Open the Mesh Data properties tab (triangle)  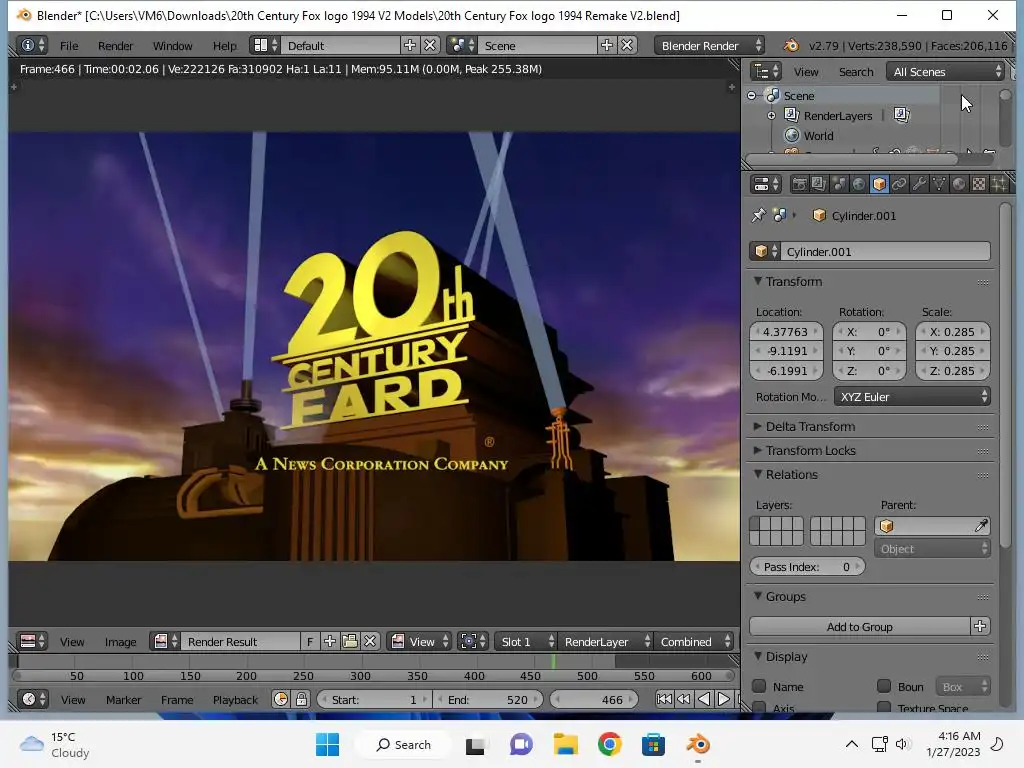pos(939,185)
